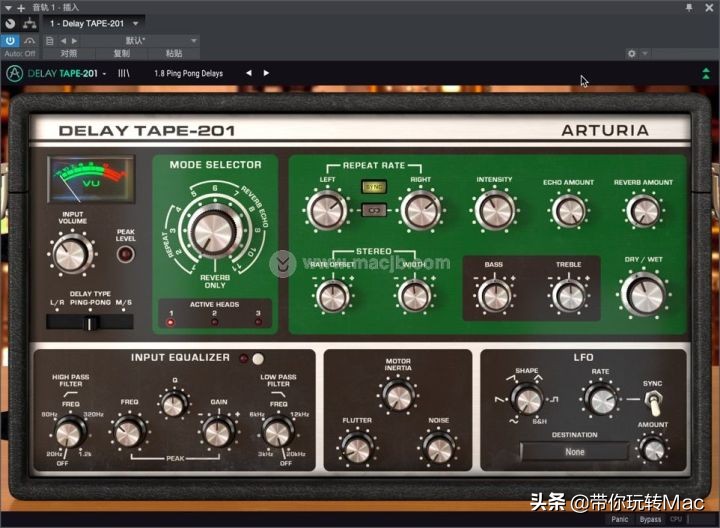Screen dimensions: 720x528
Task: Select next host preset small arrow
Action: click(x=74, y=41)
